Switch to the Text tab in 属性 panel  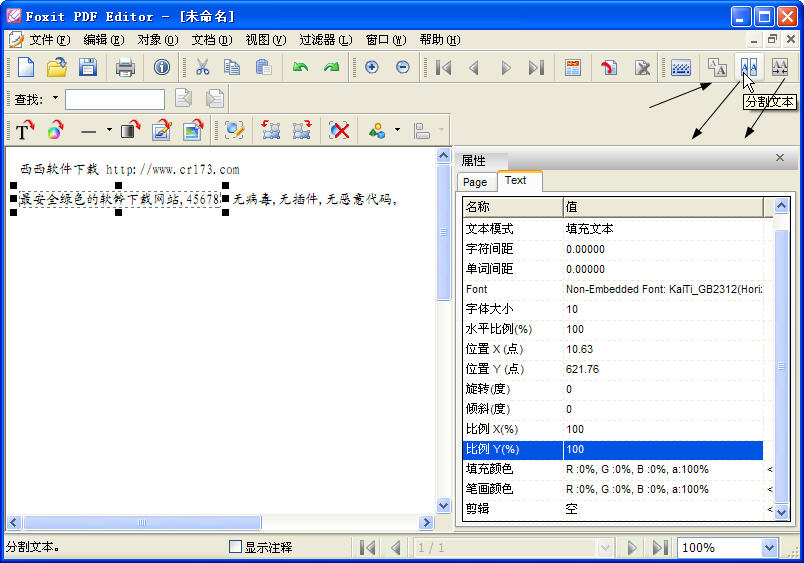(518, 180)
